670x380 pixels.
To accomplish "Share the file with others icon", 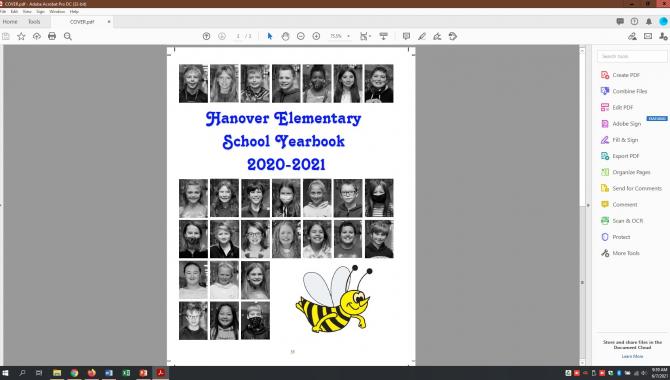I will tap(663, 36).
